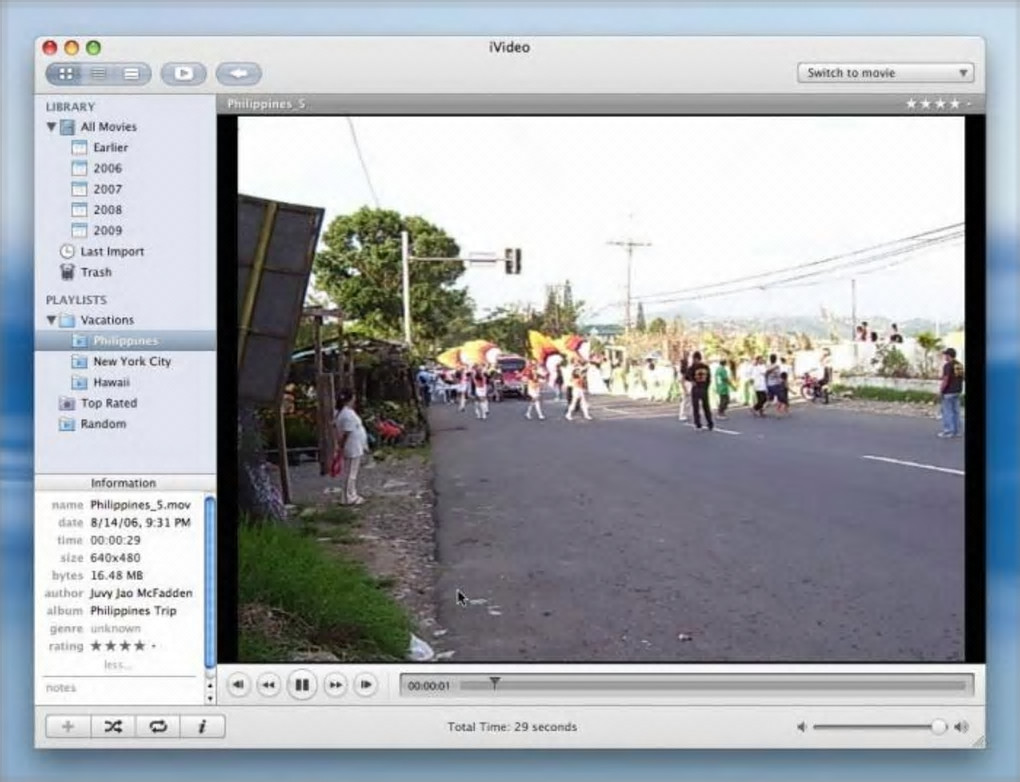This screenshot has height=782, width=1020.
Task: Click the Top Rated playlist icon
Action: coord(66,403)
